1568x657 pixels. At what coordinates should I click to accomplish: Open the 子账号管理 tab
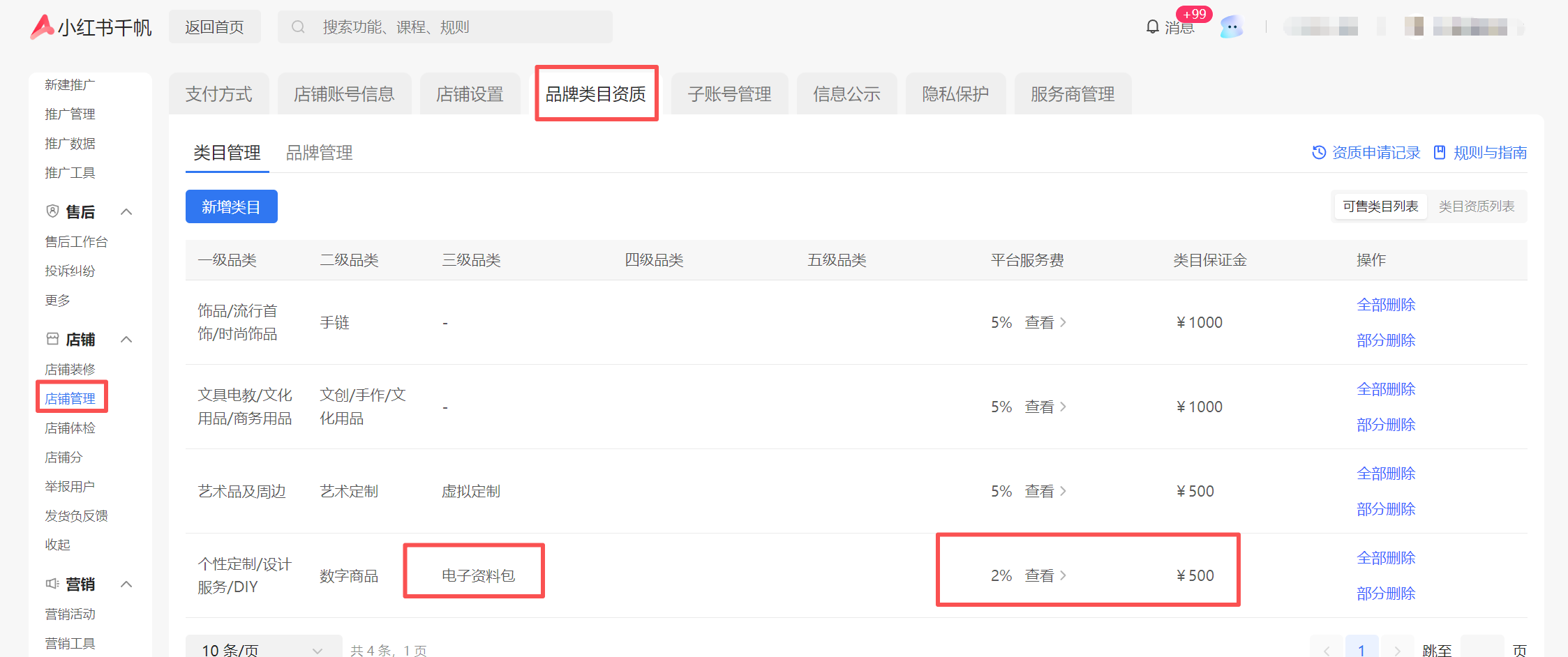pos(729,93)
